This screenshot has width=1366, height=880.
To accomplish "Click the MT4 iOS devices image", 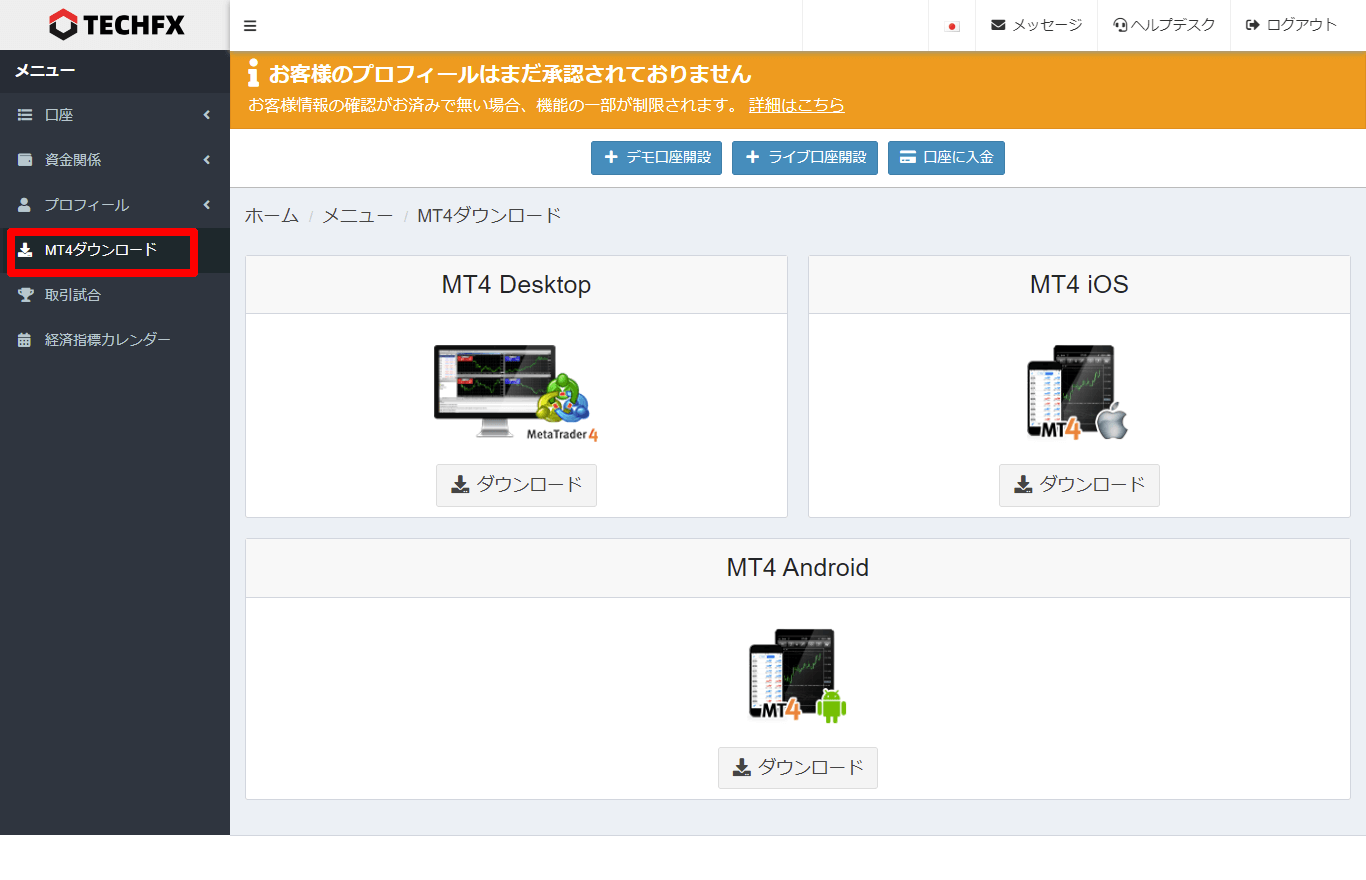I will pyautogui.click(x=1078, y=393).
